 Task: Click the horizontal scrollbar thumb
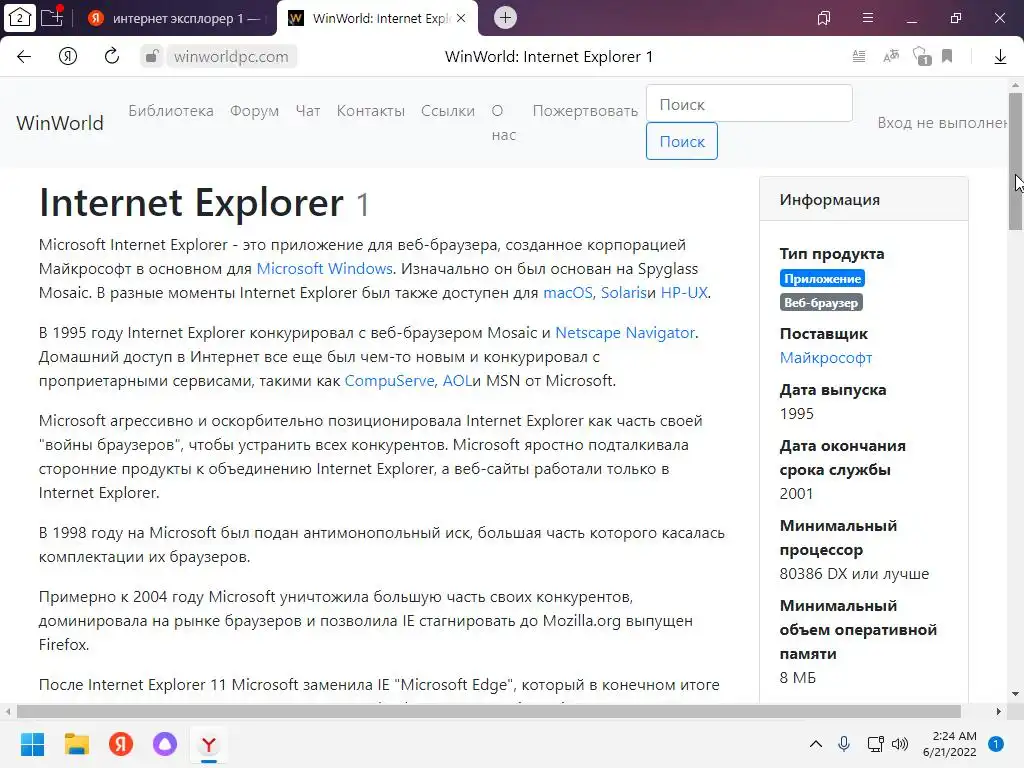coord(488,711)
